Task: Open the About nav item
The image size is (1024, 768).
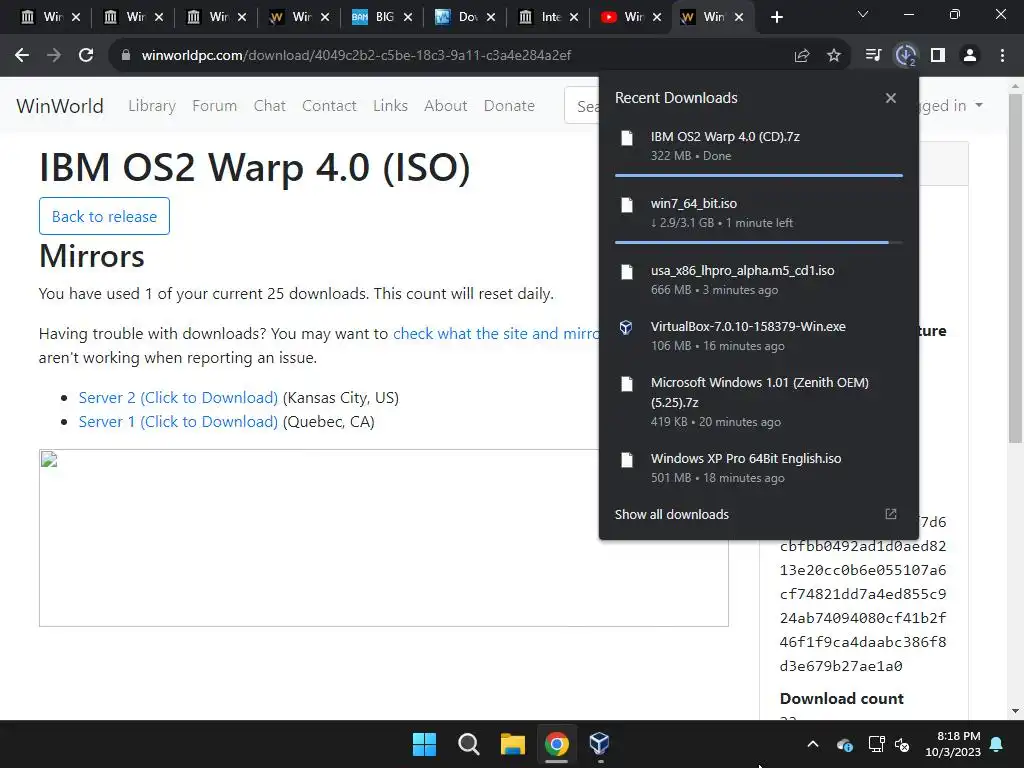Action: (x=446, y=106)
